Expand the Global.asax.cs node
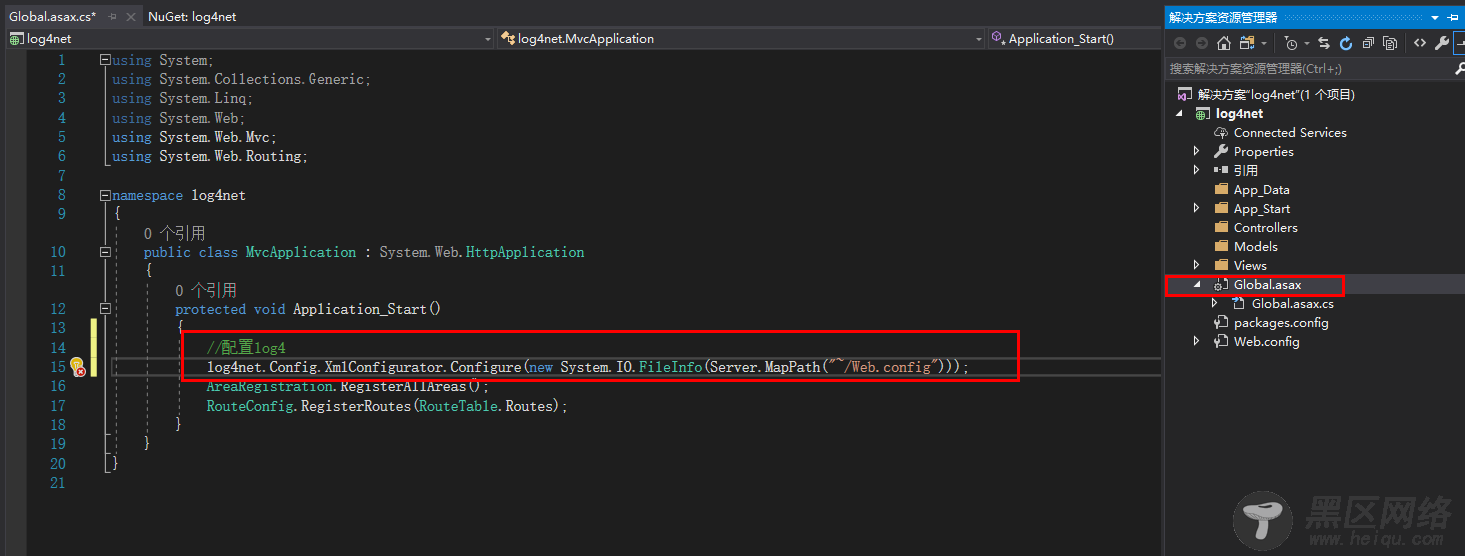The width and height of the screenshot is (1465, 556). 1215,303
